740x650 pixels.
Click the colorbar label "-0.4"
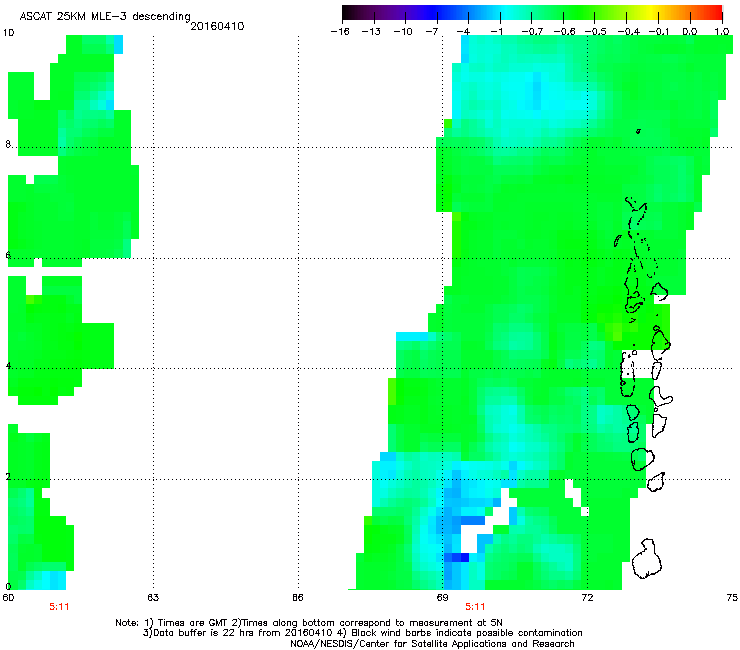[x=628, y=32]
